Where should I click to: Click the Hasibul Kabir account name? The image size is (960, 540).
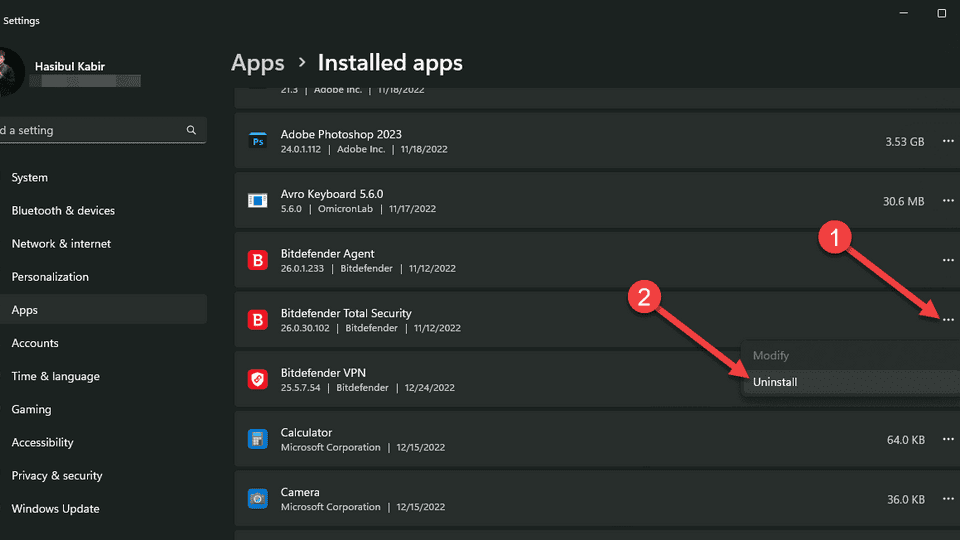coord(70,66)
